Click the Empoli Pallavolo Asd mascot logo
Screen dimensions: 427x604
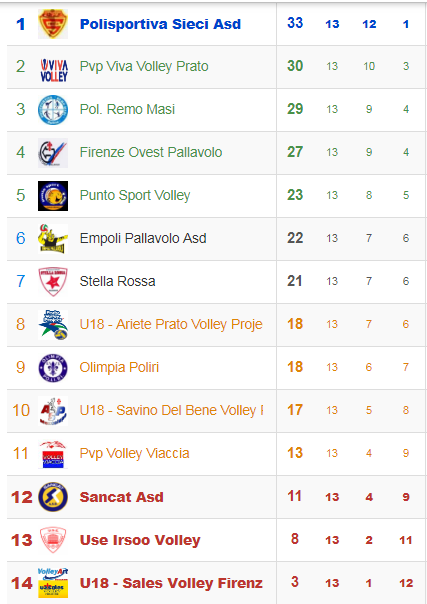coord(53,239)
